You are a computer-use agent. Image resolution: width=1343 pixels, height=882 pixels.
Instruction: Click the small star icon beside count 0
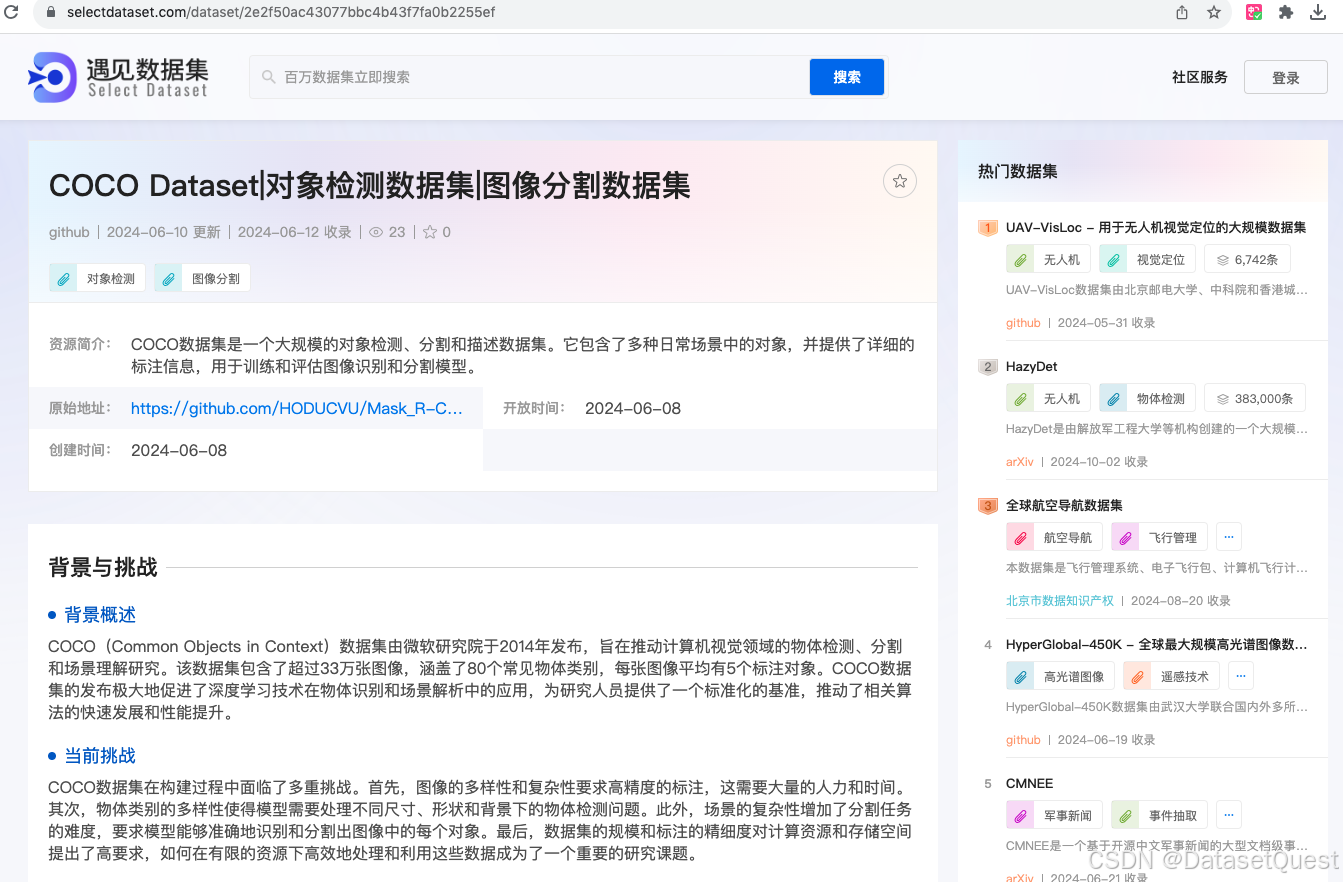pyautogui.click(x=430, y=232)
